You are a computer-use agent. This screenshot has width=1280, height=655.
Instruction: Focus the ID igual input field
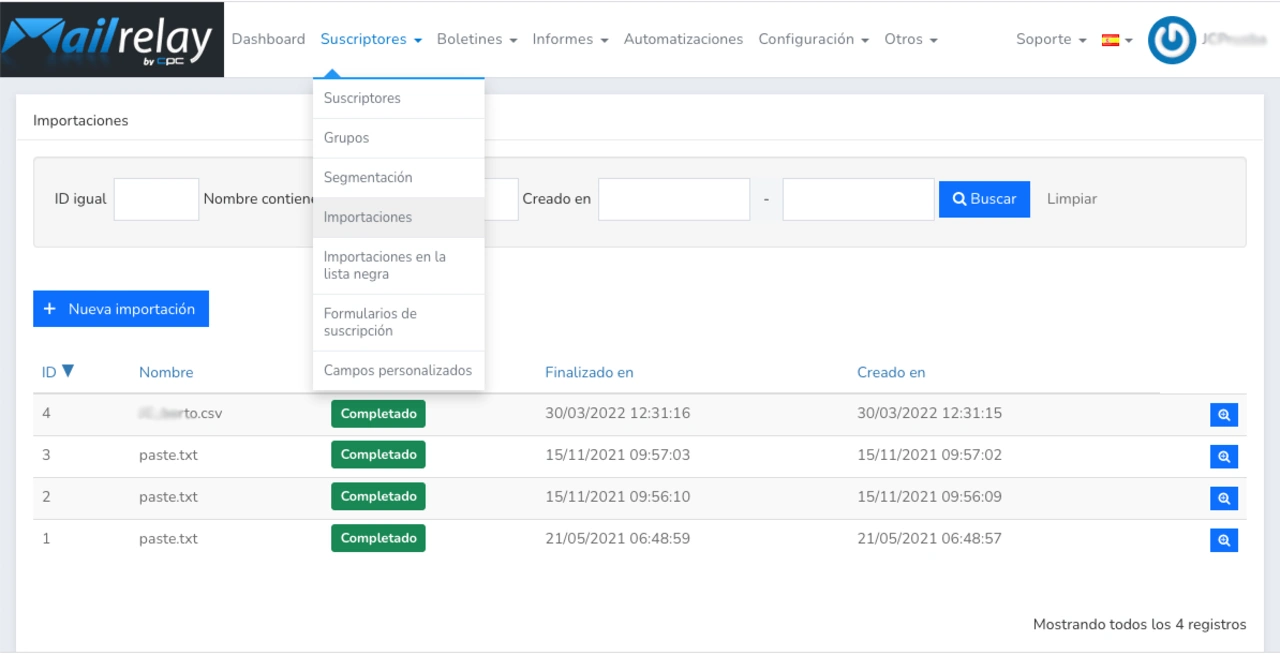click(x=156, y=199)
